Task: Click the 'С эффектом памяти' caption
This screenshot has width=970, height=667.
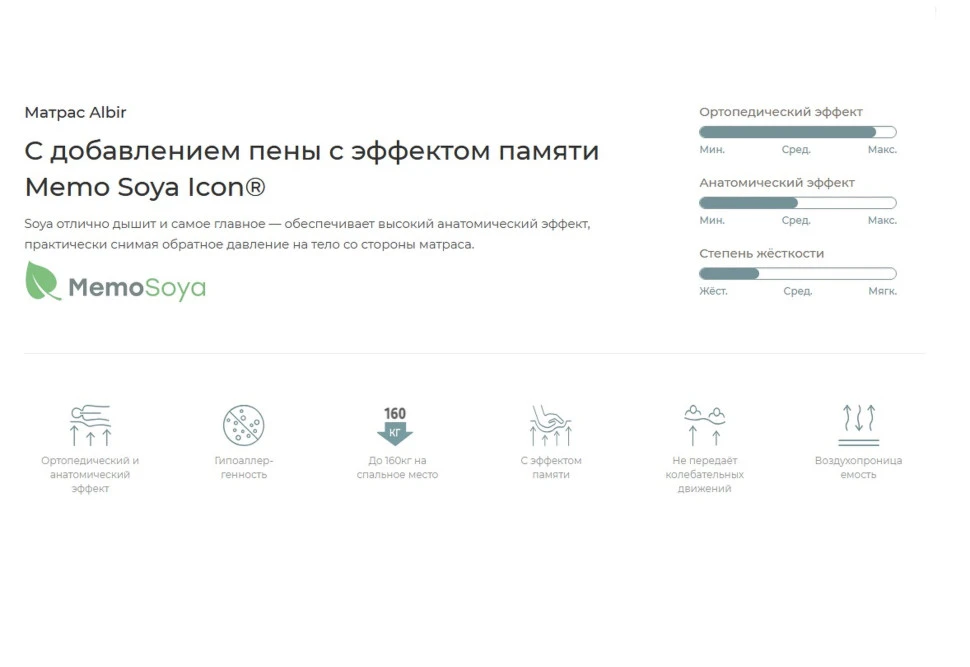Action: tap(551, 468)
